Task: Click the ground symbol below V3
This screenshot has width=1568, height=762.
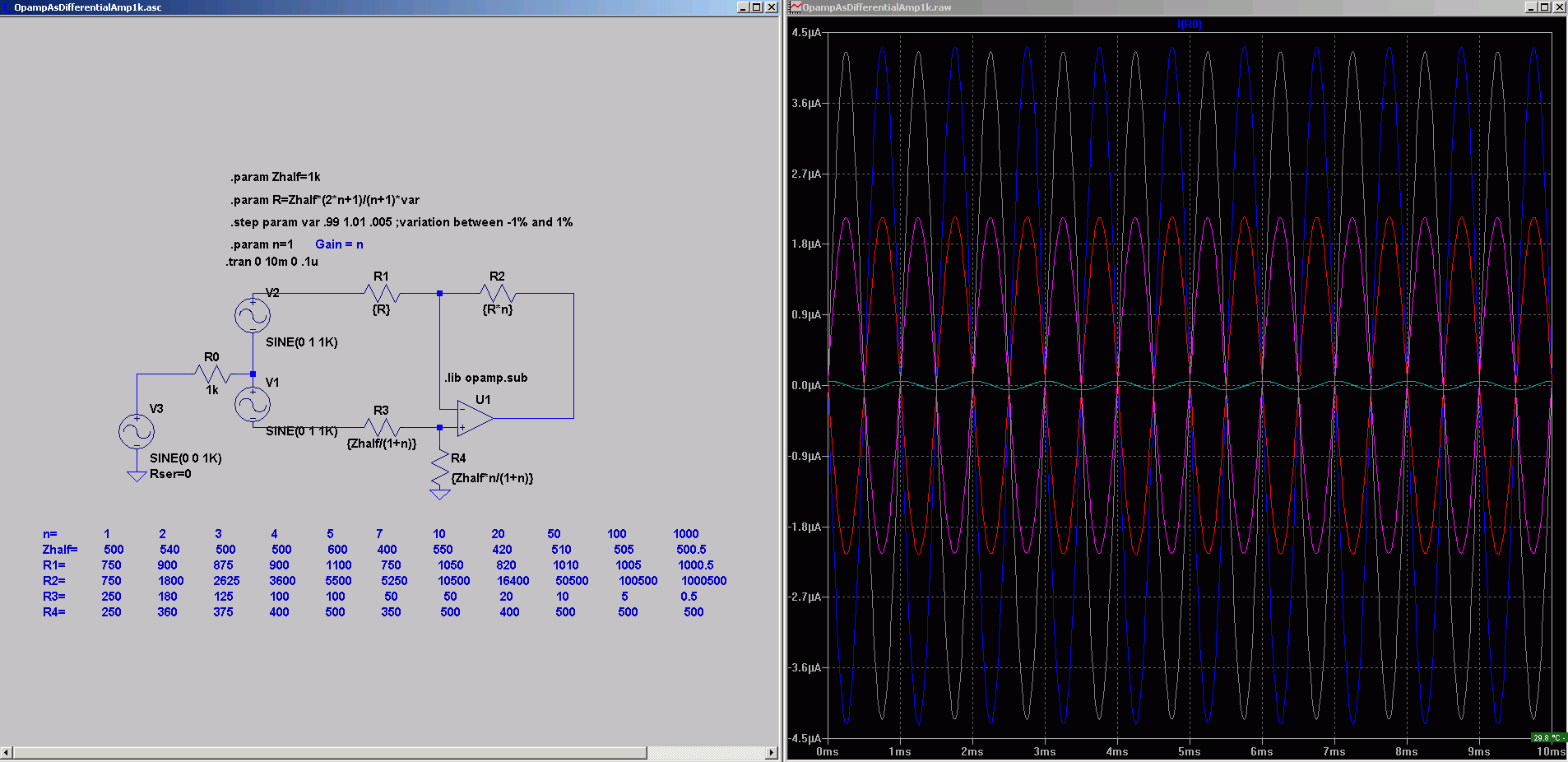Action: click(x=137, y=476)
